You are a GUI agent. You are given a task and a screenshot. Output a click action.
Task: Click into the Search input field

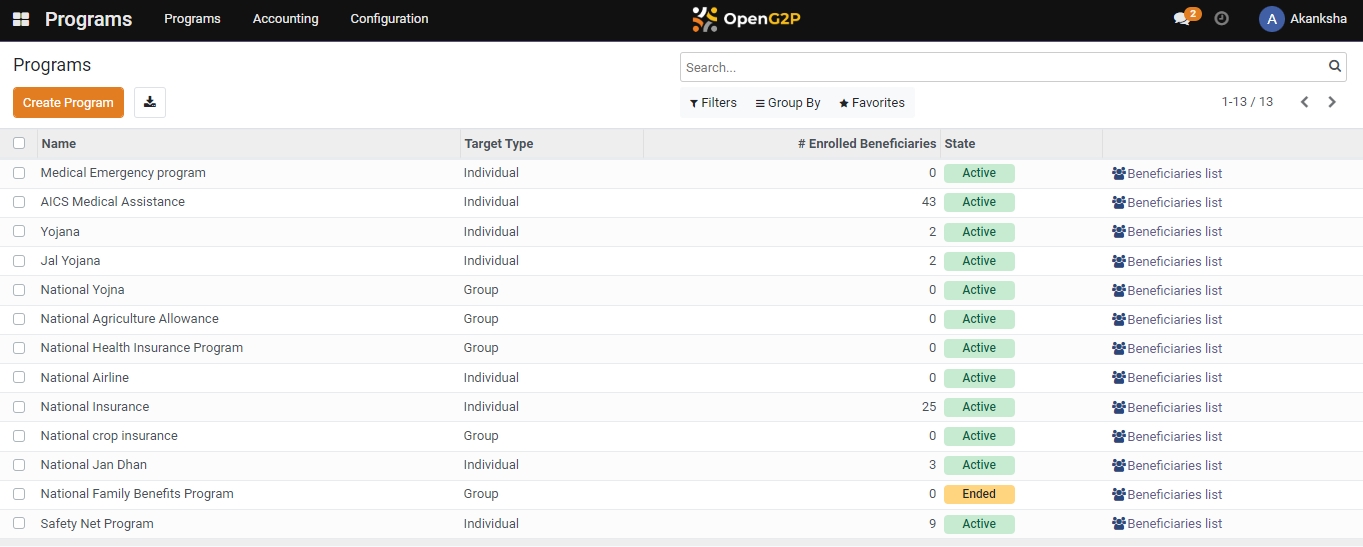(x=1000, y=67)
